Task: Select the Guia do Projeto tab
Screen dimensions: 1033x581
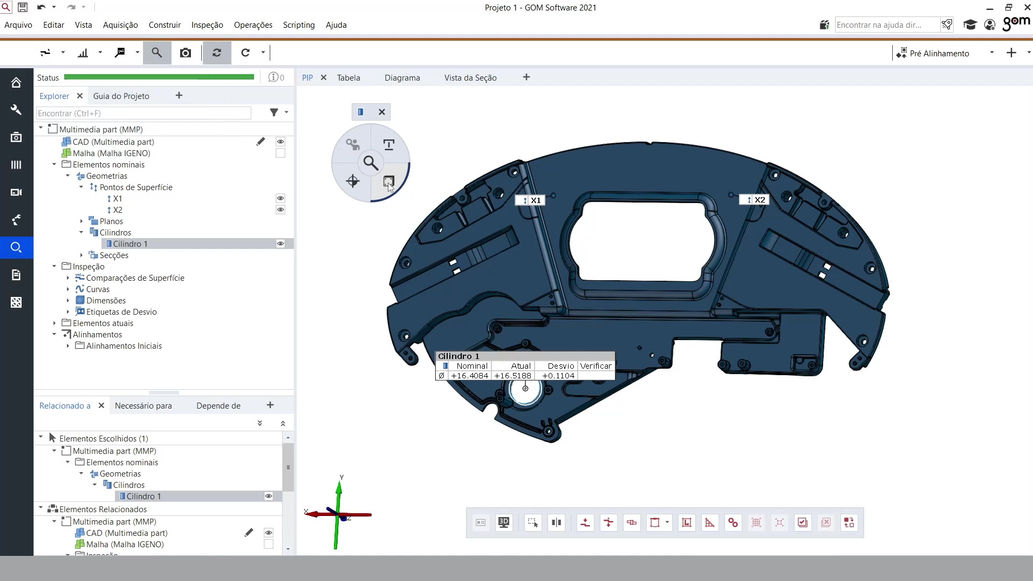Action: pos(121,96)
